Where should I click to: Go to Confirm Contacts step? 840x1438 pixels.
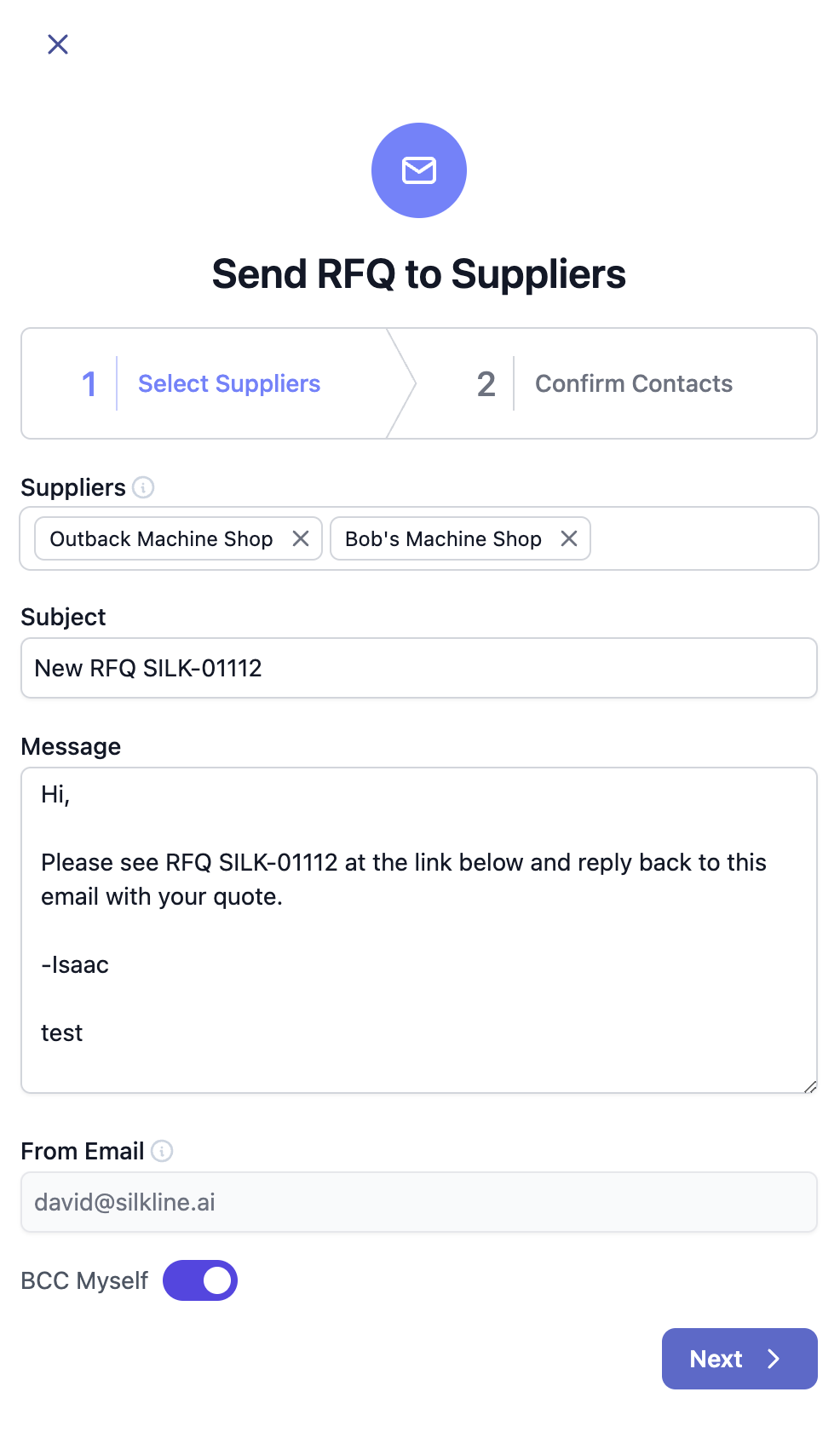(633, 383)
